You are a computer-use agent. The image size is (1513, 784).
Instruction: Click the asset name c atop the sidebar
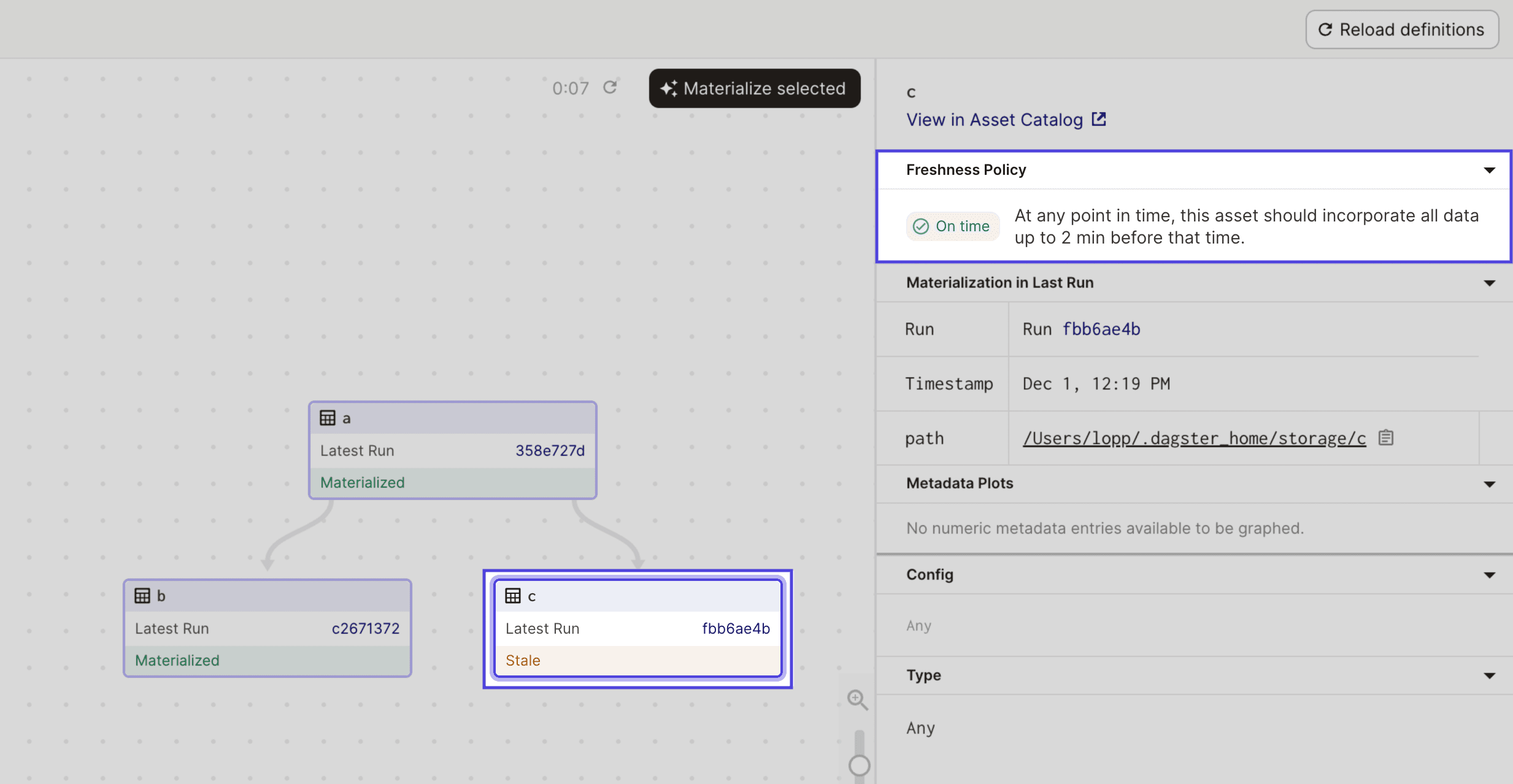click(x=911, y=92)
